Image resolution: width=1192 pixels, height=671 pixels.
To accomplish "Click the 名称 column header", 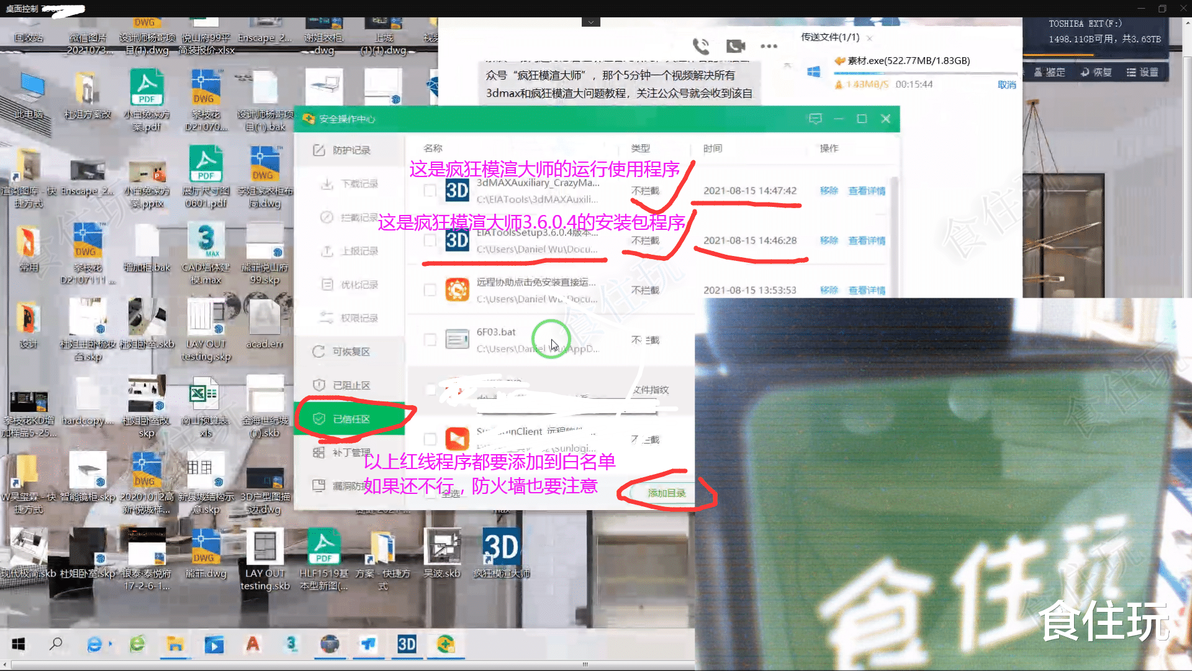I will (x=433, y=148).
